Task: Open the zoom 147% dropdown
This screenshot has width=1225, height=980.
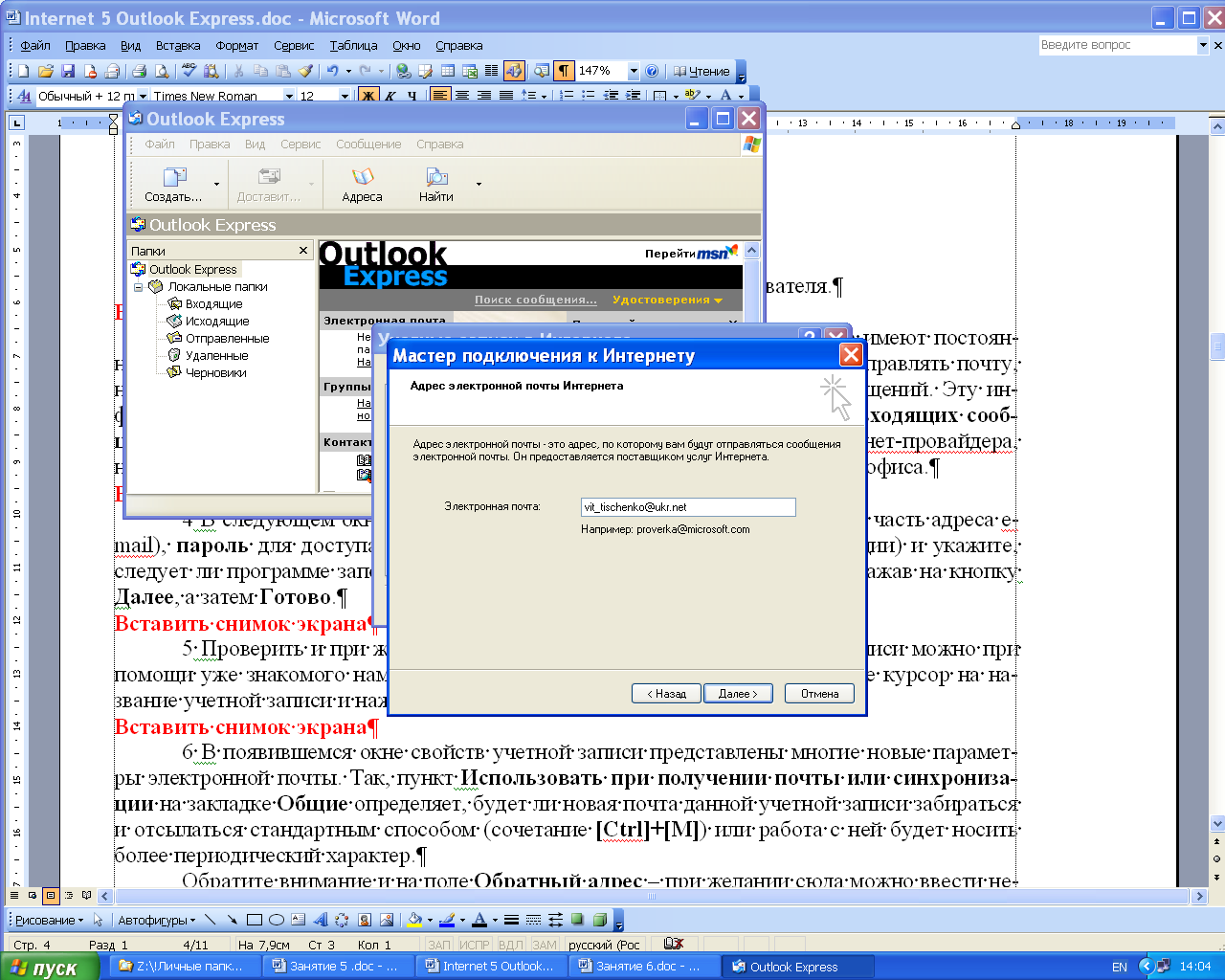Action: click(x=634, y=71)
